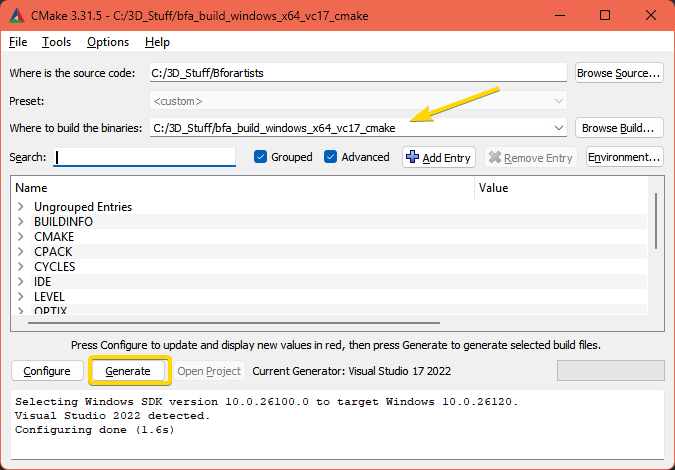Click the CMake logo icon in title bar
Image resolution: width=675 pixels, height=470 pixels.
[x=17, y=16]
